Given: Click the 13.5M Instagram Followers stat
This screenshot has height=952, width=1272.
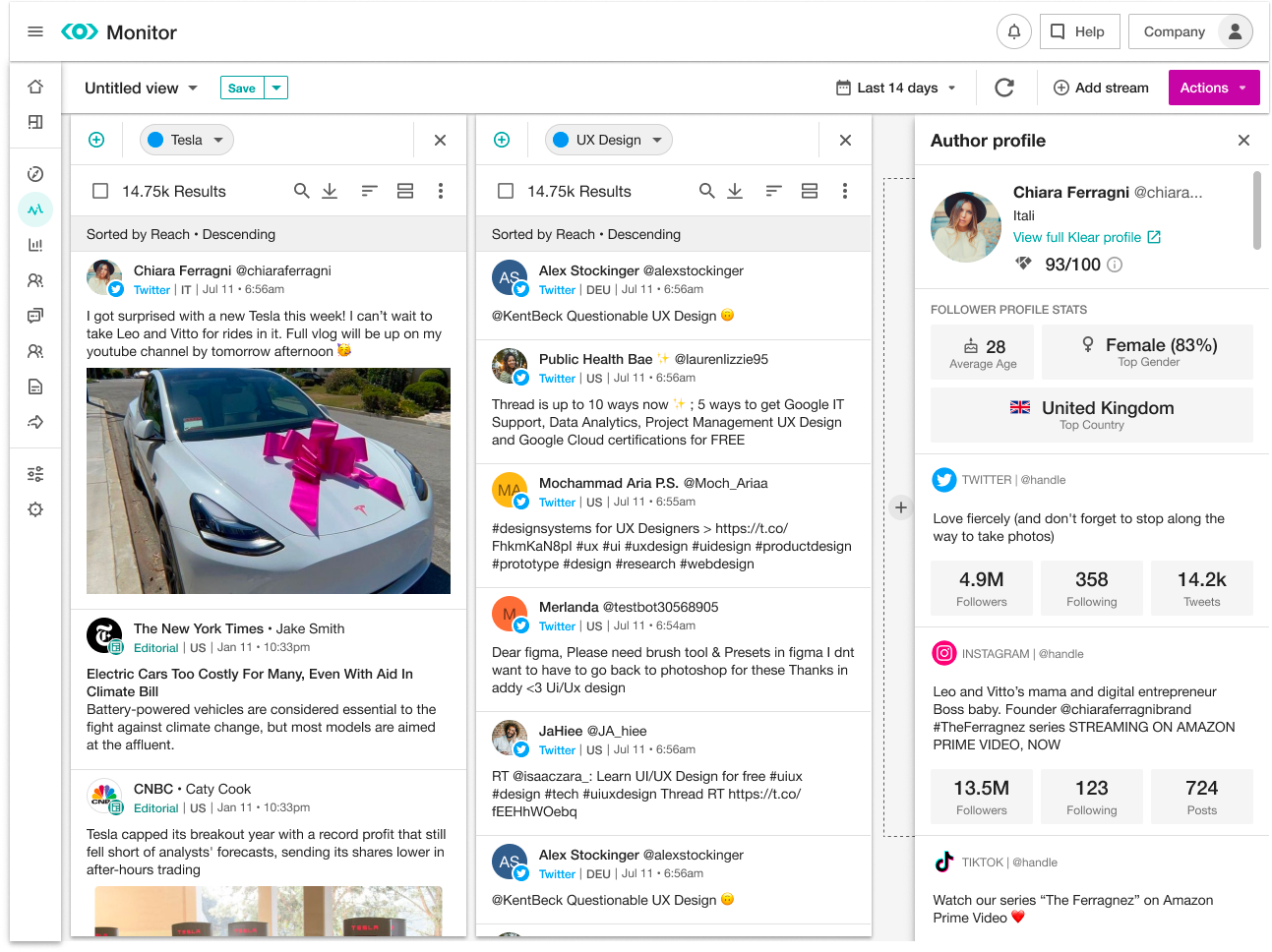Looking at the screenshot, I should tap(982, 797).
